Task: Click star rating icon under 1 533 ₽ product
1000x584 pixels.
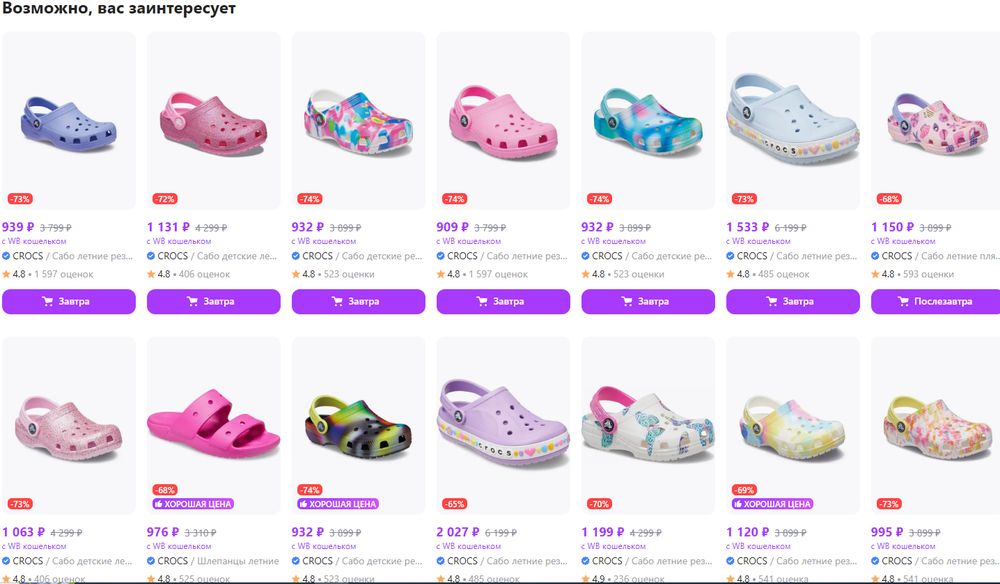Action: pos(730,274)
